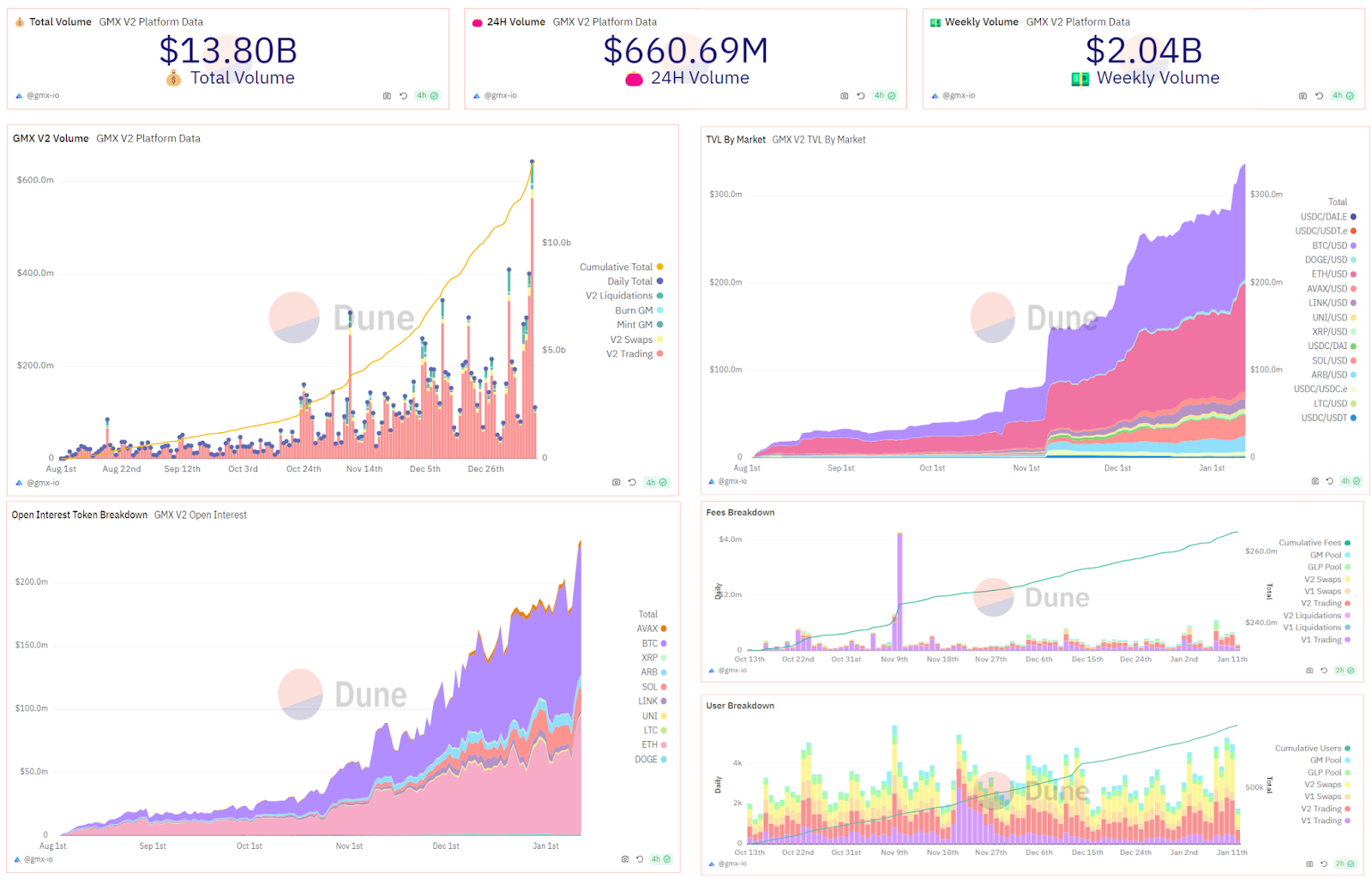
Task: Refresh the Open Interest Token Breakdown chart
Action: point(640,859)
